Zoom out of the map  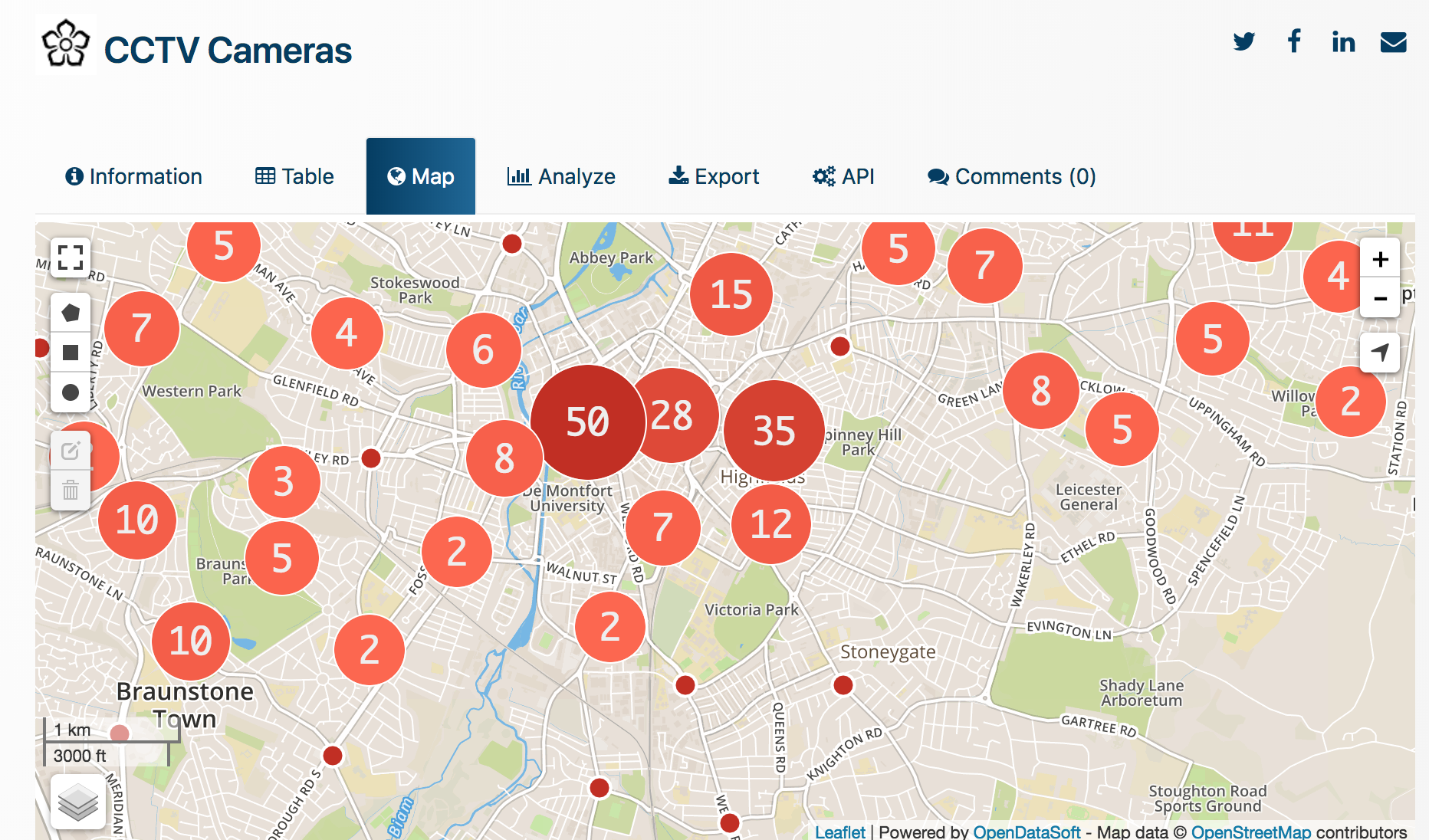click(1380, 298)
